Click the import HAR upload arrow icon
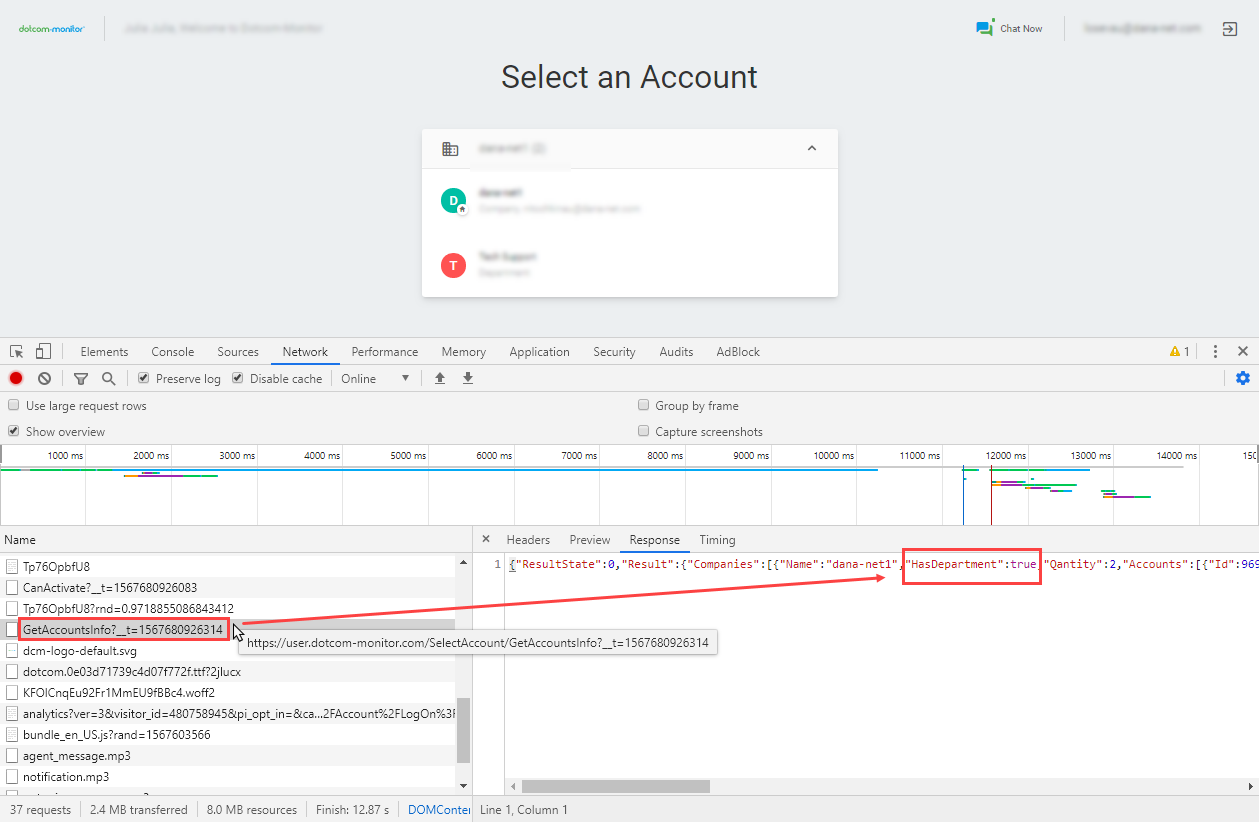The height and width of the screenshot is (822, 1259). click(x=439, y=378)
